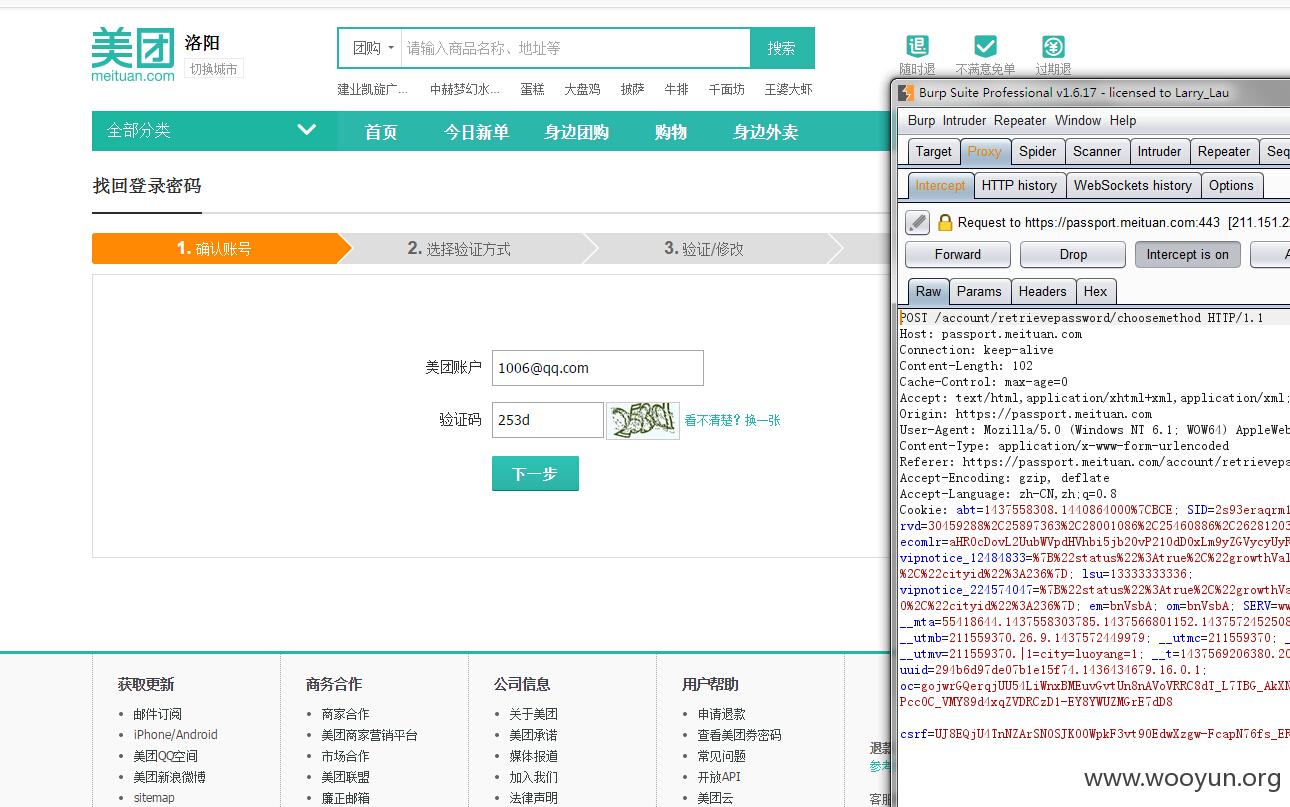1290x807 pixels.
Task: Click the 申请退款 footer link
Action: point(722,714)
